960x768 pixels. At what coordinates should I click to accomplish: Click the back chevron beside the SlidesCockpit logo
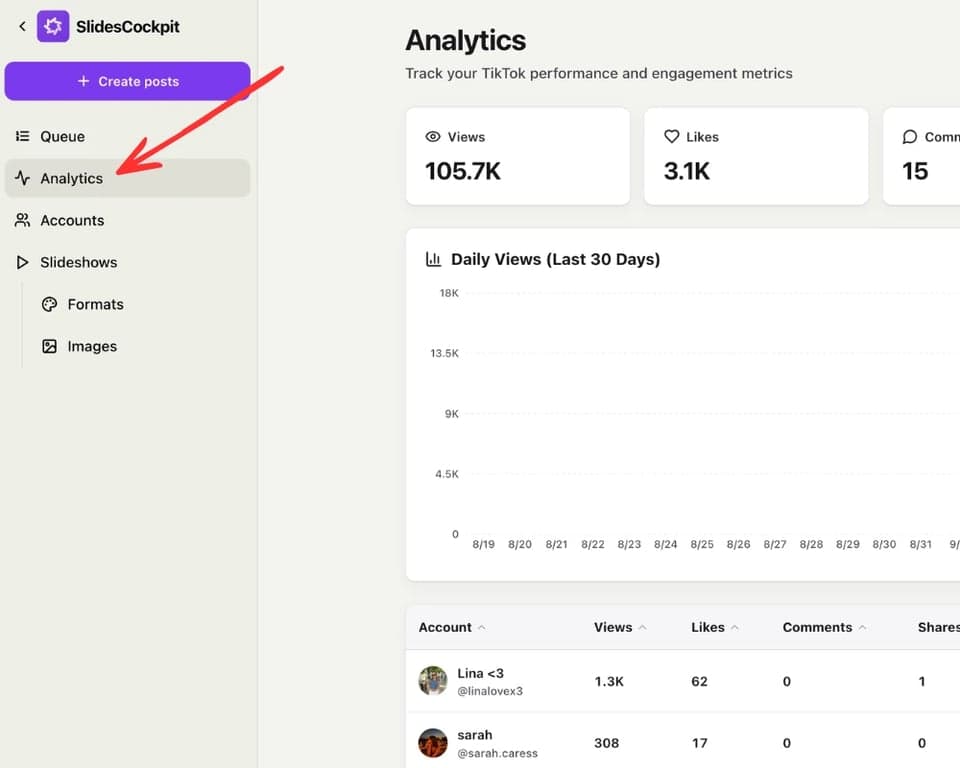22,26
